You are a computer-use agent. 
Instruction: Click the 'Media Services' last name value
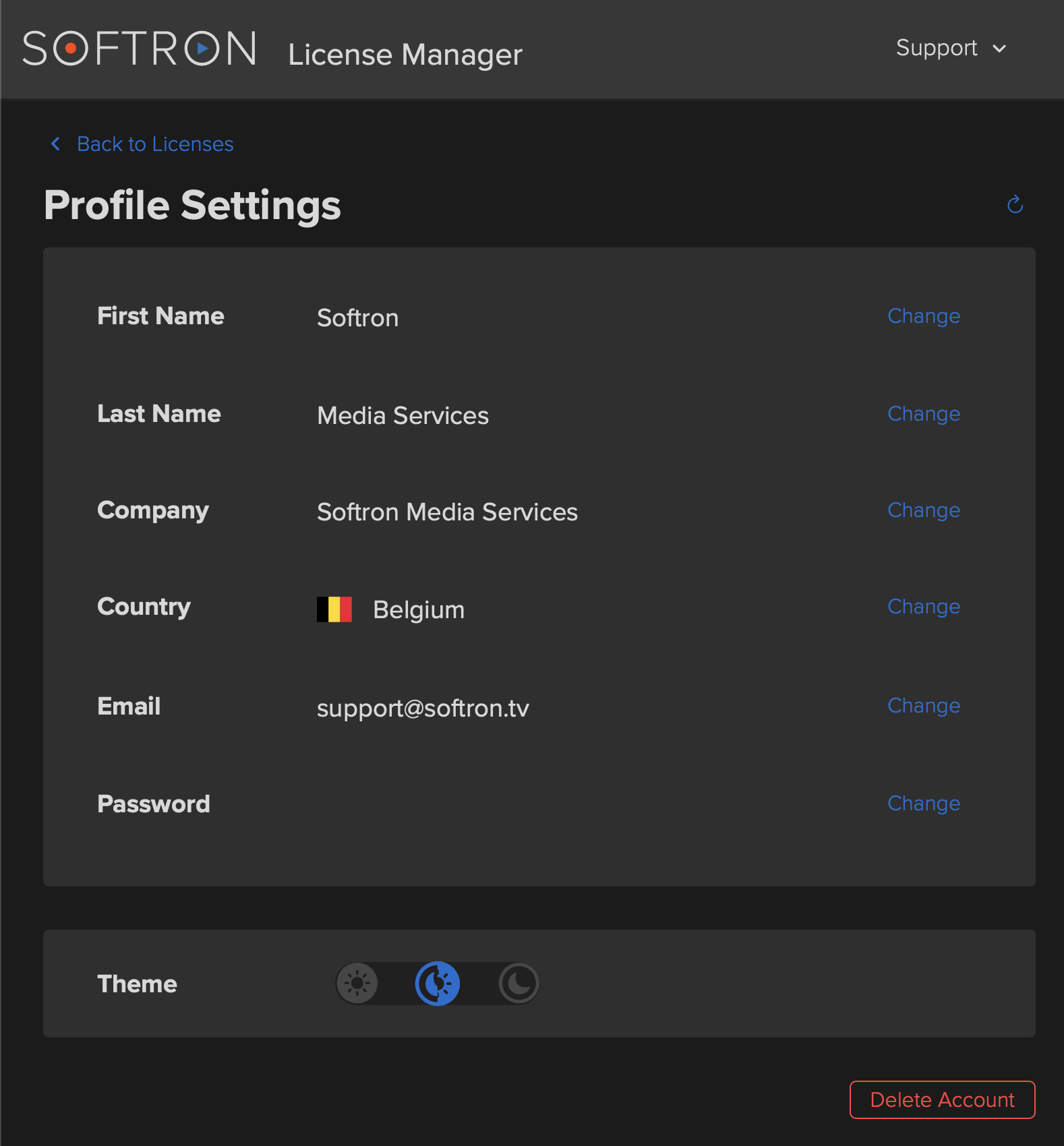403,415
